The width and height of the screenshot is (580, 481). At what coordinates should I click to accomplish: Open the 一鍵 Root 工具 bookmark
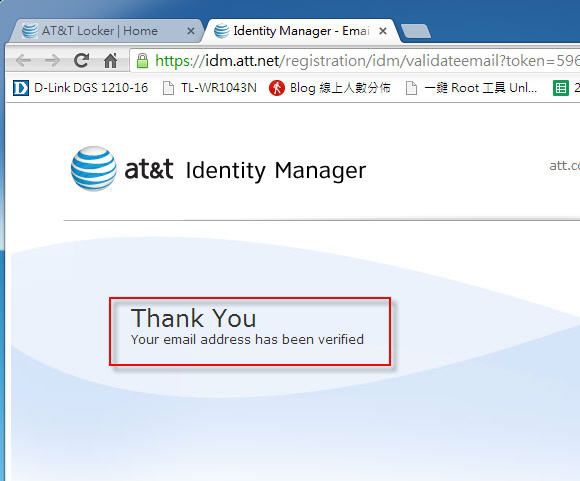[x=471, y=88]
